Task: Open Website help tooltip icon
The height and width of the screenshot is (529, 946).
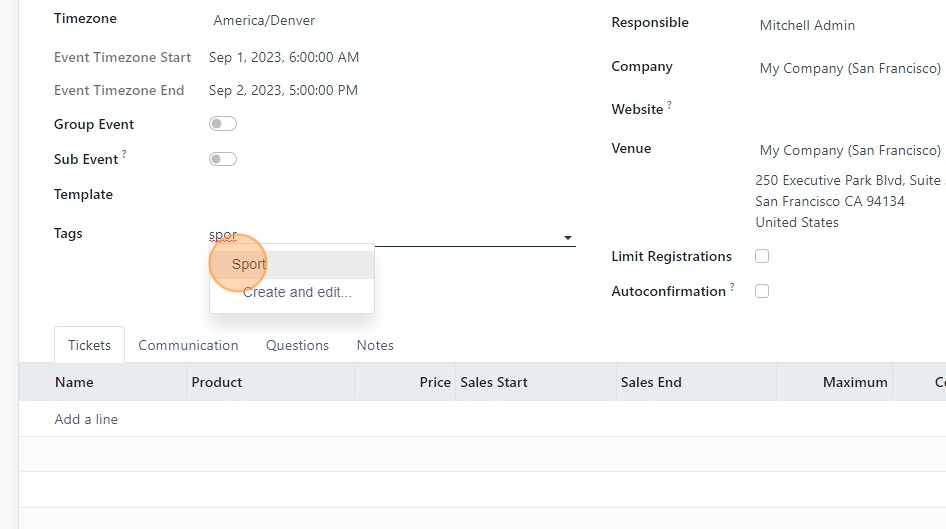Action: (669, 104)
